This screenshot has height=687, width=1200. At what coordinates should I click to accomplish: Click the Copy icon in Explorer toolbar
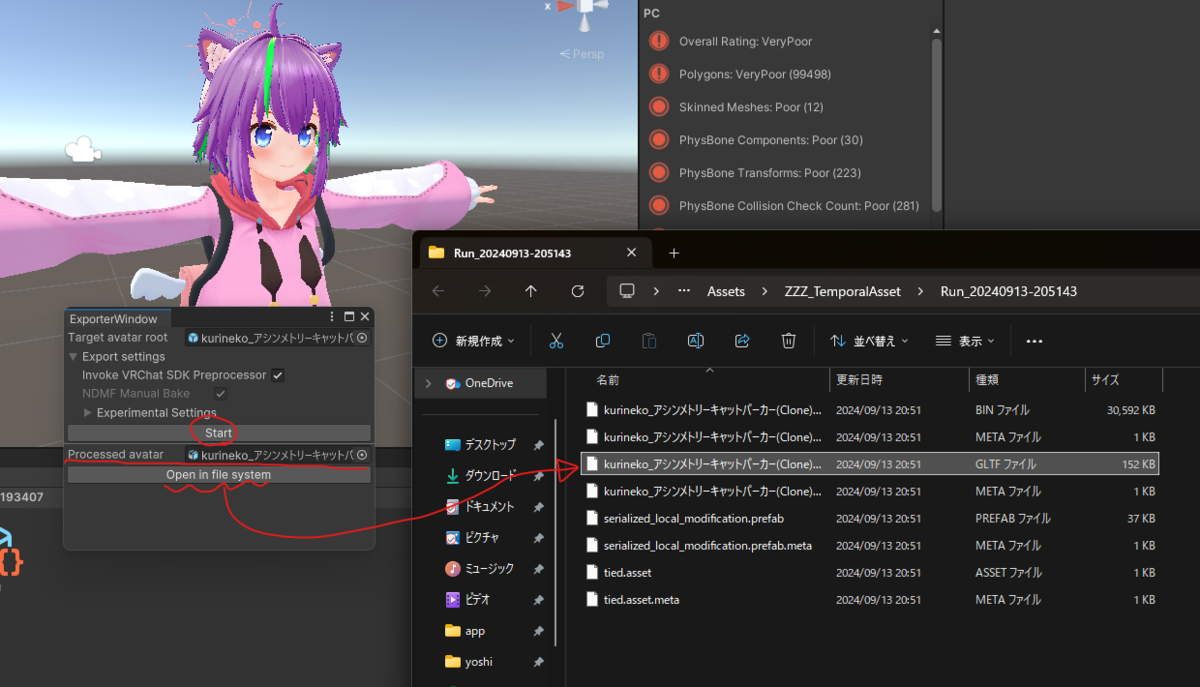(x=602, y=341)
